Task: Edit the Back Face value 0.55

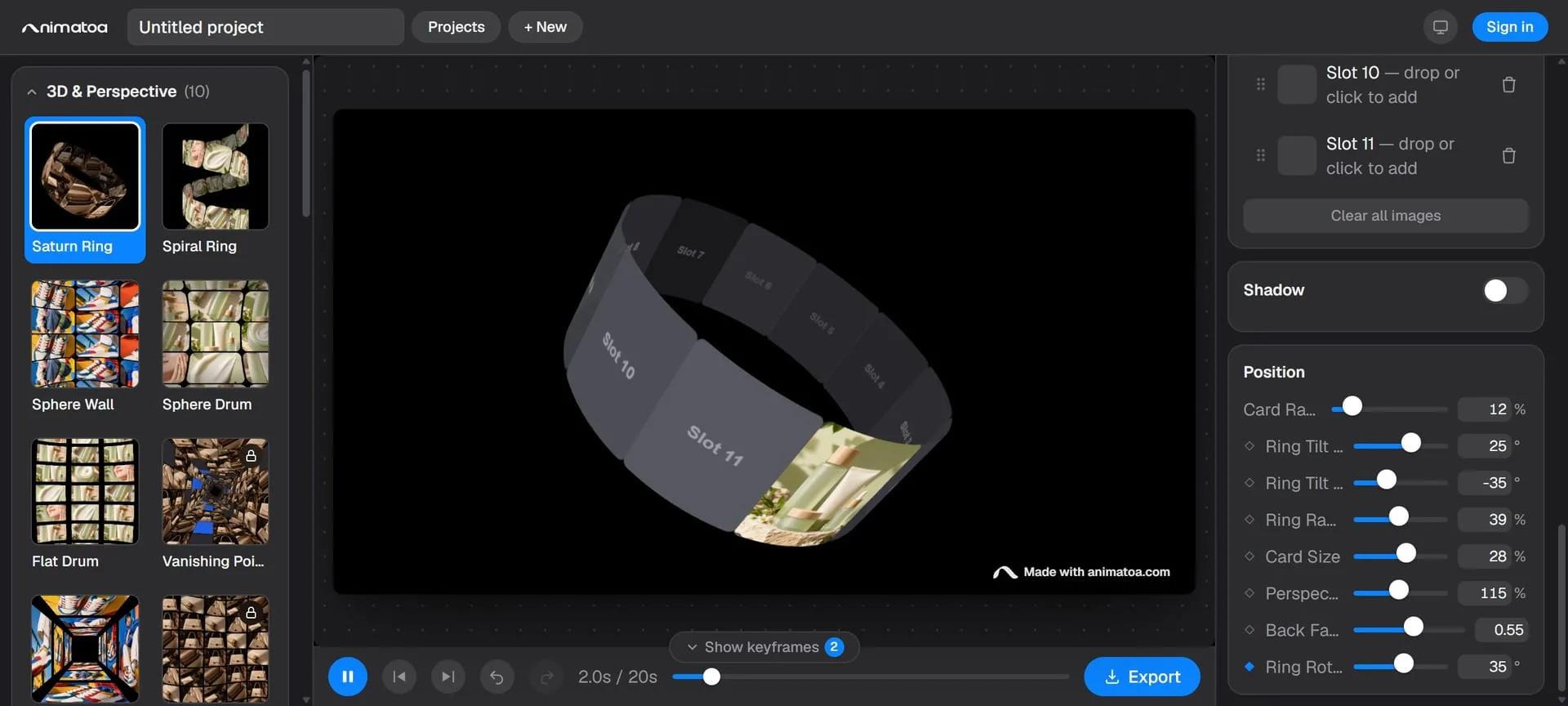Action: pos(1502,630)
